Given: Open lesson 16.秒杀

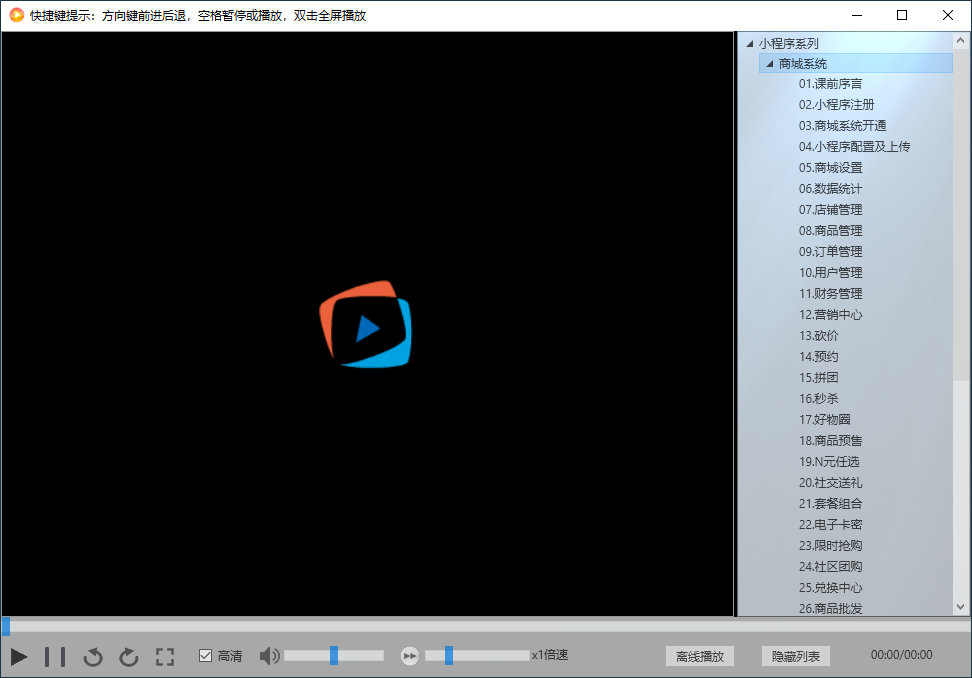Looking at the screenshot, I should (x=818, y=399).
